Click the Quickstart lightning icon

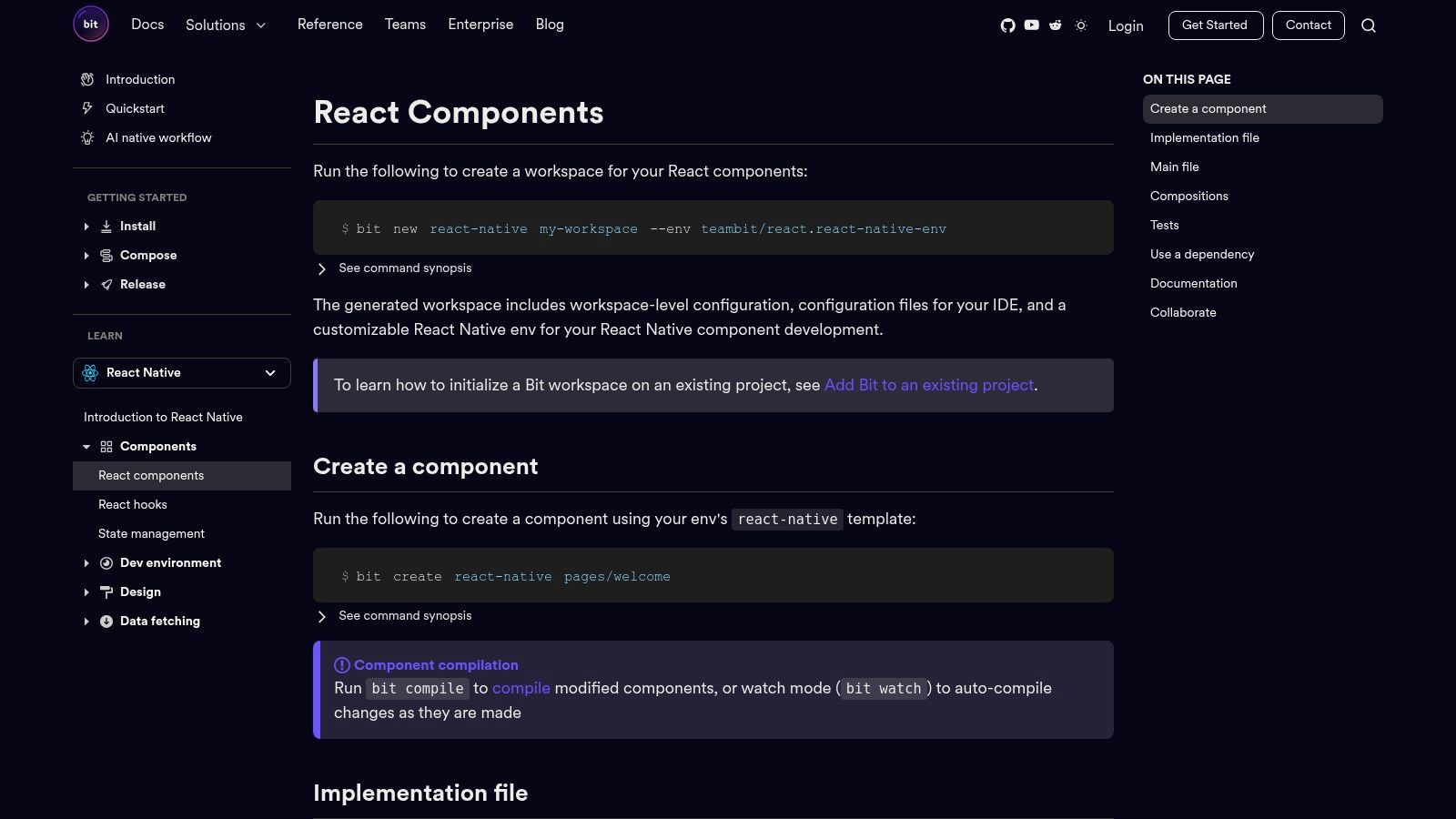coord(87,108)
